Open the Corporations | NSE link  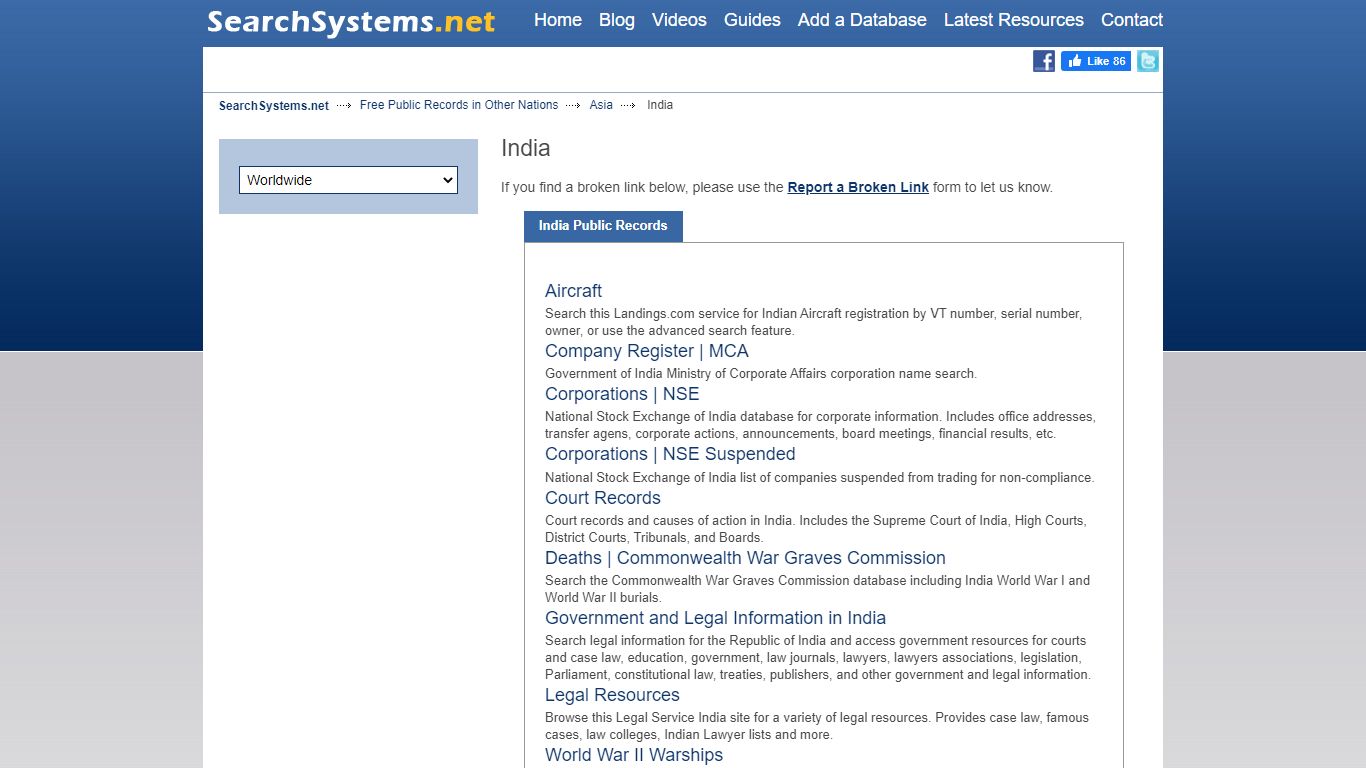[622, 394]
